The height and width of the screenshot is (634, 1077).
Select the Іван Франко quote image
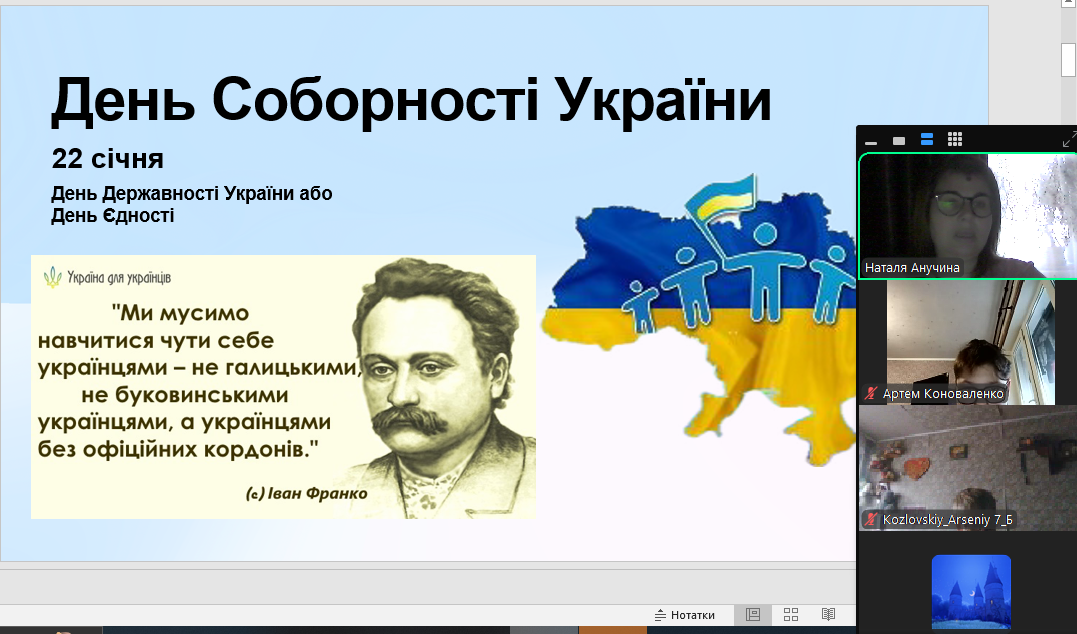pyautogui.click(x=283, y=387)
